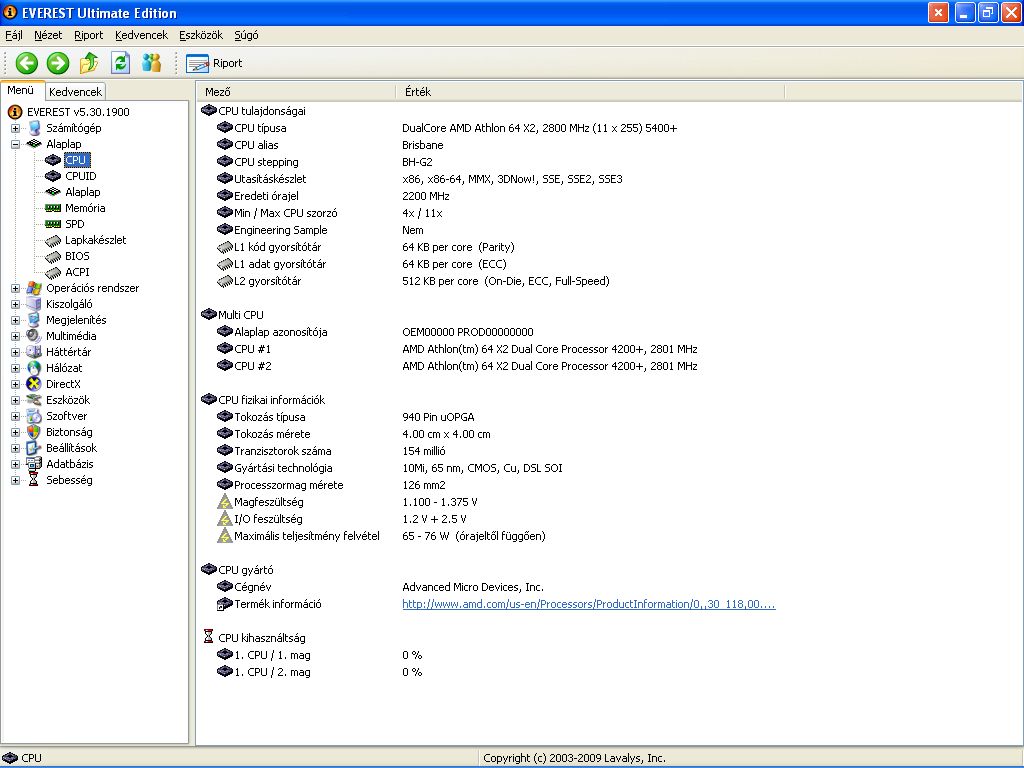Image resolution: width=1024 pixels, height=768 pixels.
Task: Expand the Háttértár tree node
Action: [16, 352]
